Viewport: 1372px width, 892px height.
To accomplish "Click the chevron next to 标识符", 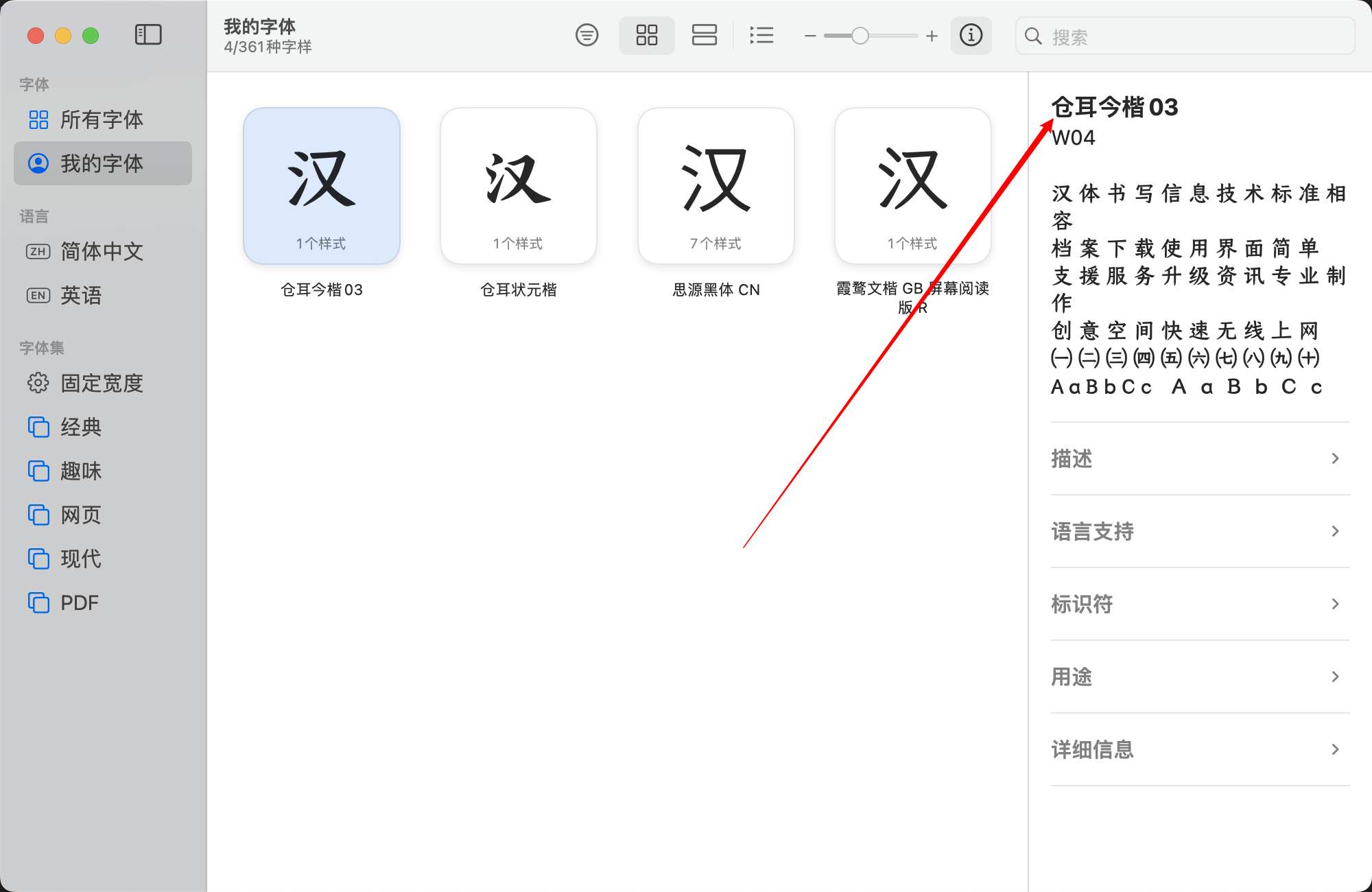I will pyautogui.click(x=1335, y=604).
